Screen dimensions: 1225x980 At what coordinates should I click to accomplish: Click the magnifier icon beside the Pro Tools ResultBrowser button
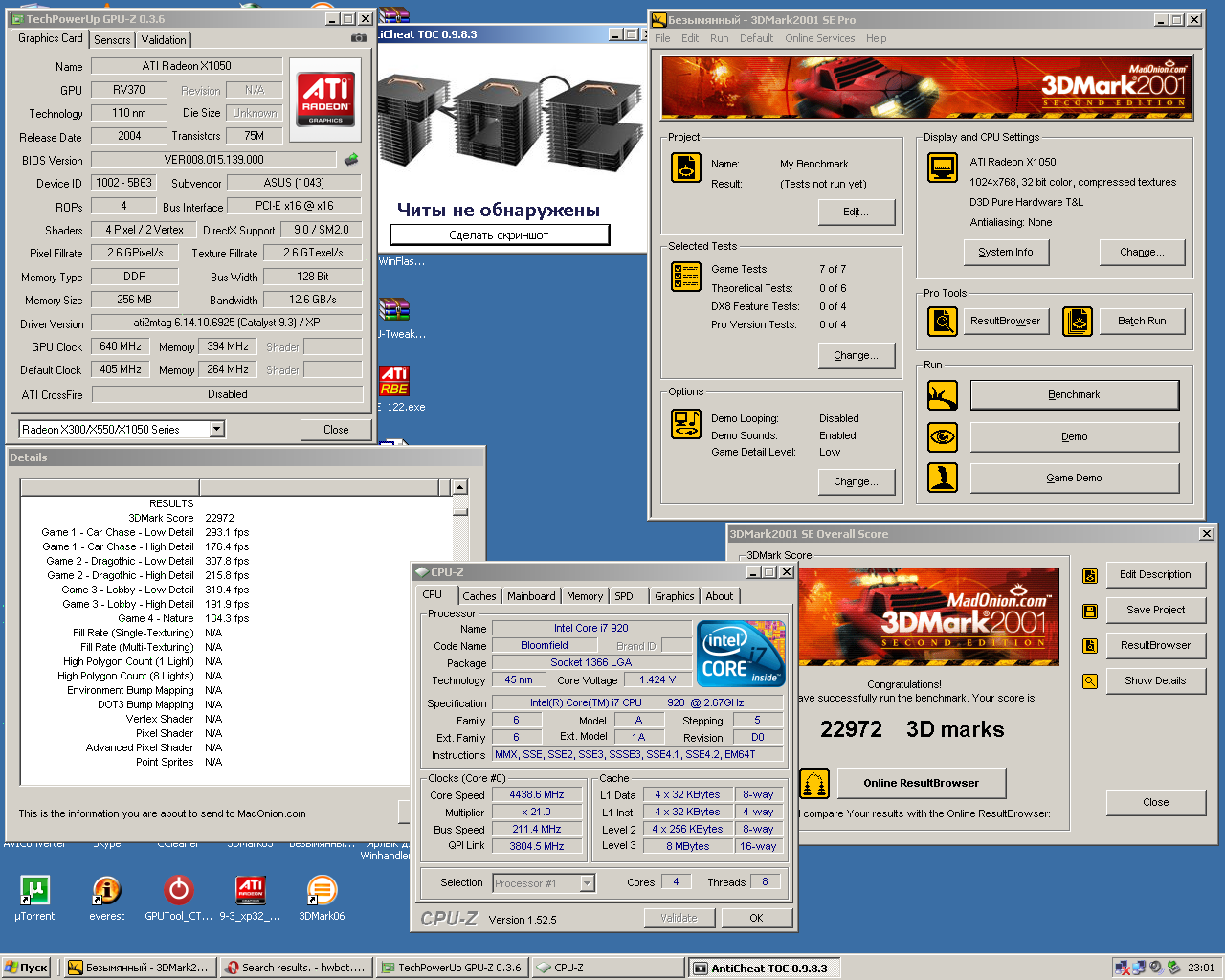click(x=943, y=322)
